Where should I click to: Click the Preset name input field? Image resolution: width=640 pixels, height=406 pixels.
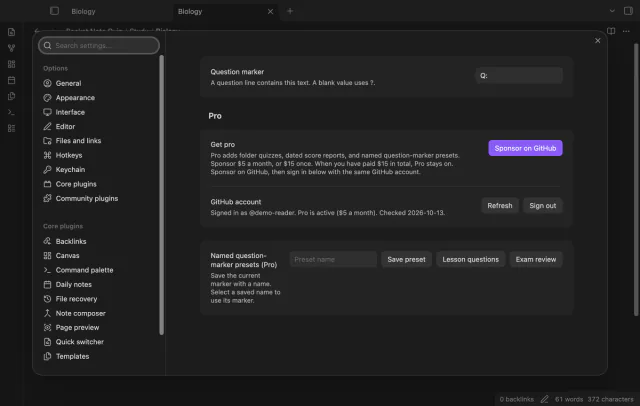(x=333, y=260)
